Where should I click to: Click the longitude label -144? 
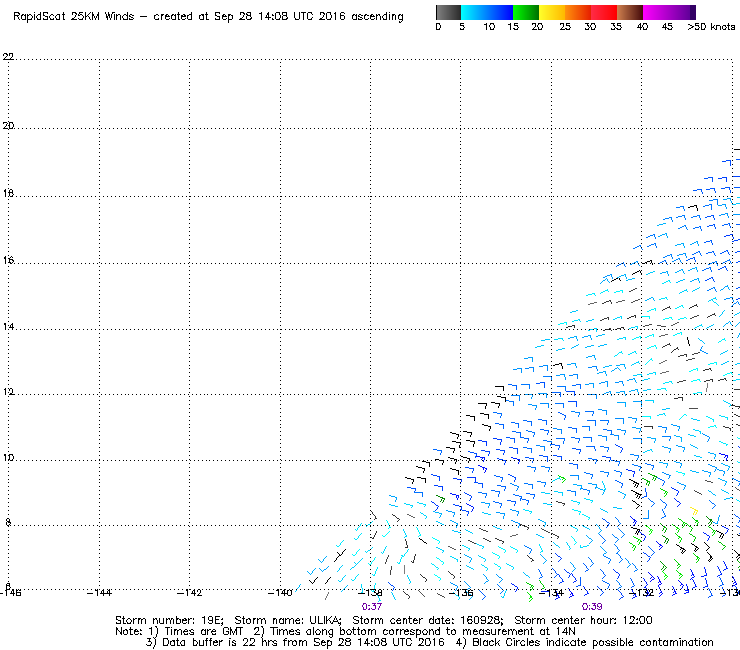point(99,593)
